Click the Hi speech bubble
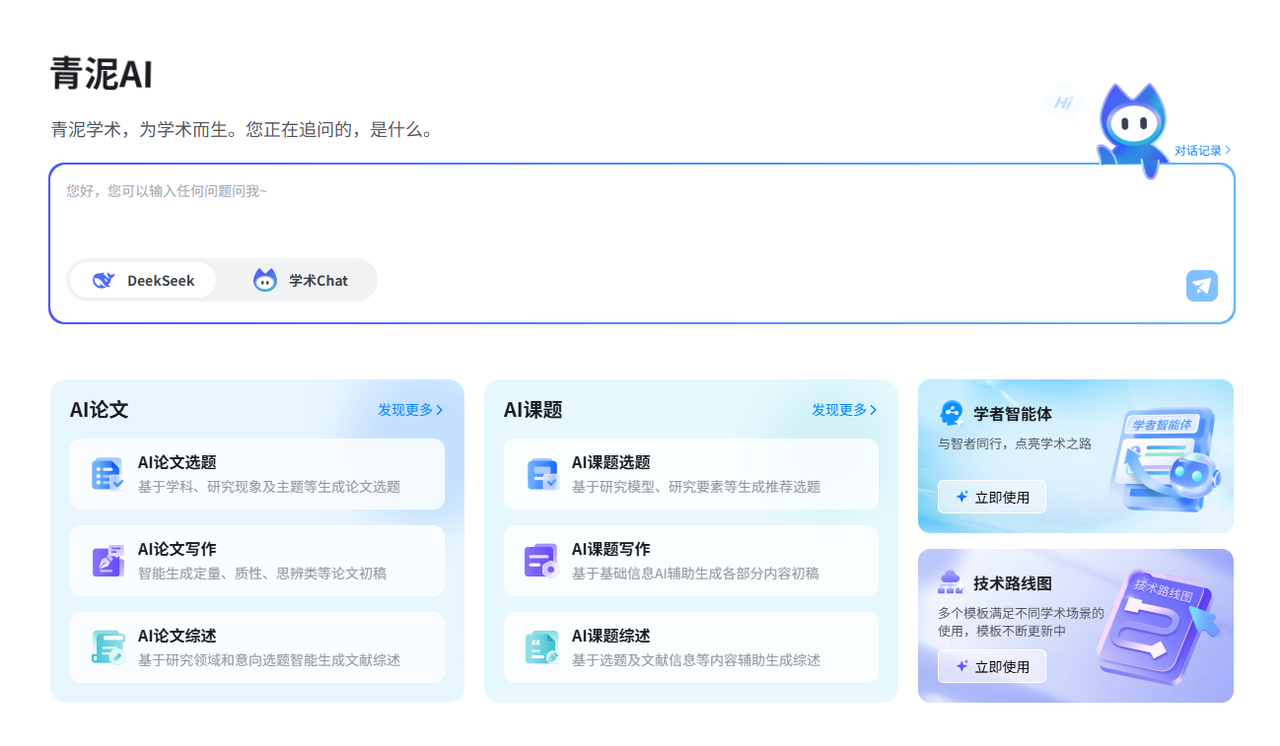The height and width of the screenshot is (746, 1280). [x=1064, y=102]
